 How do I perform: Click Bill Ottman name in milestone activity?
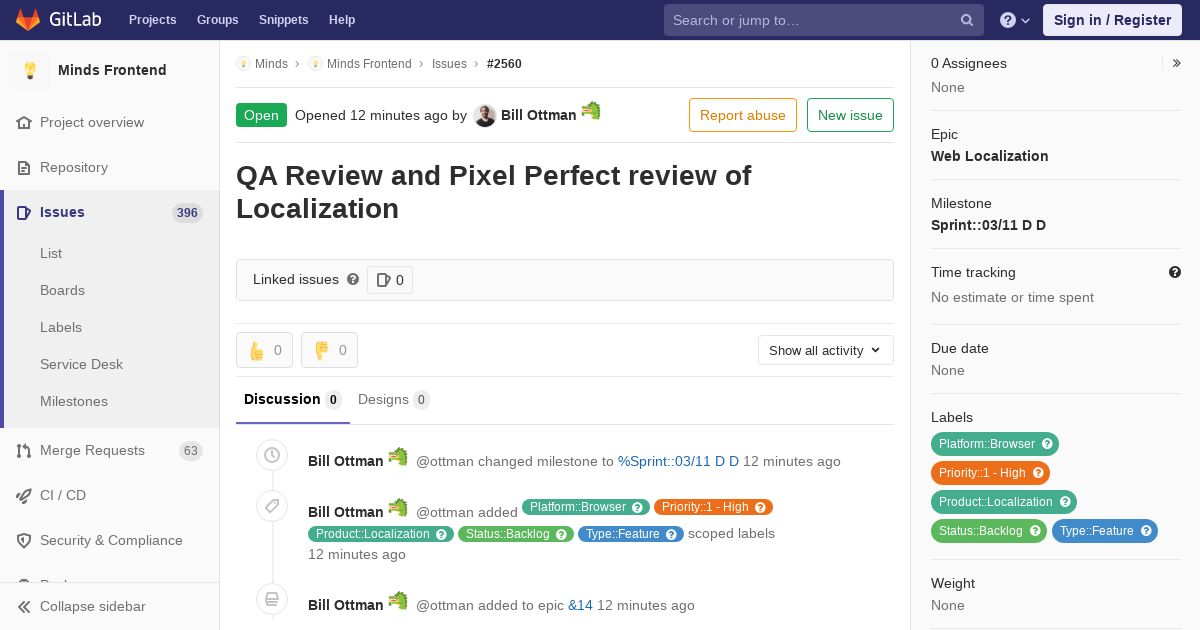[x=346, y=461]
